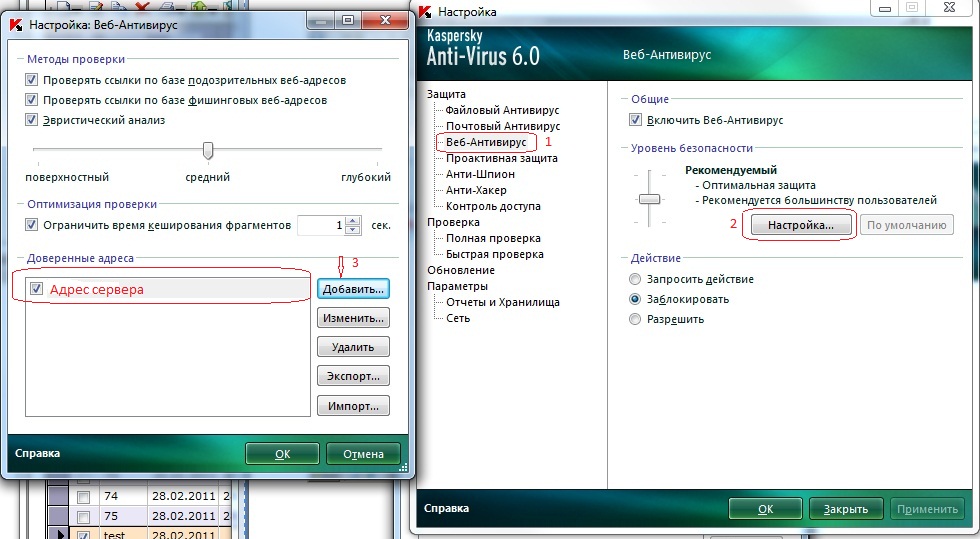Screen dimensions: 980x539
Task: Click the security level slider handle
Action: [x=649, y=199]
